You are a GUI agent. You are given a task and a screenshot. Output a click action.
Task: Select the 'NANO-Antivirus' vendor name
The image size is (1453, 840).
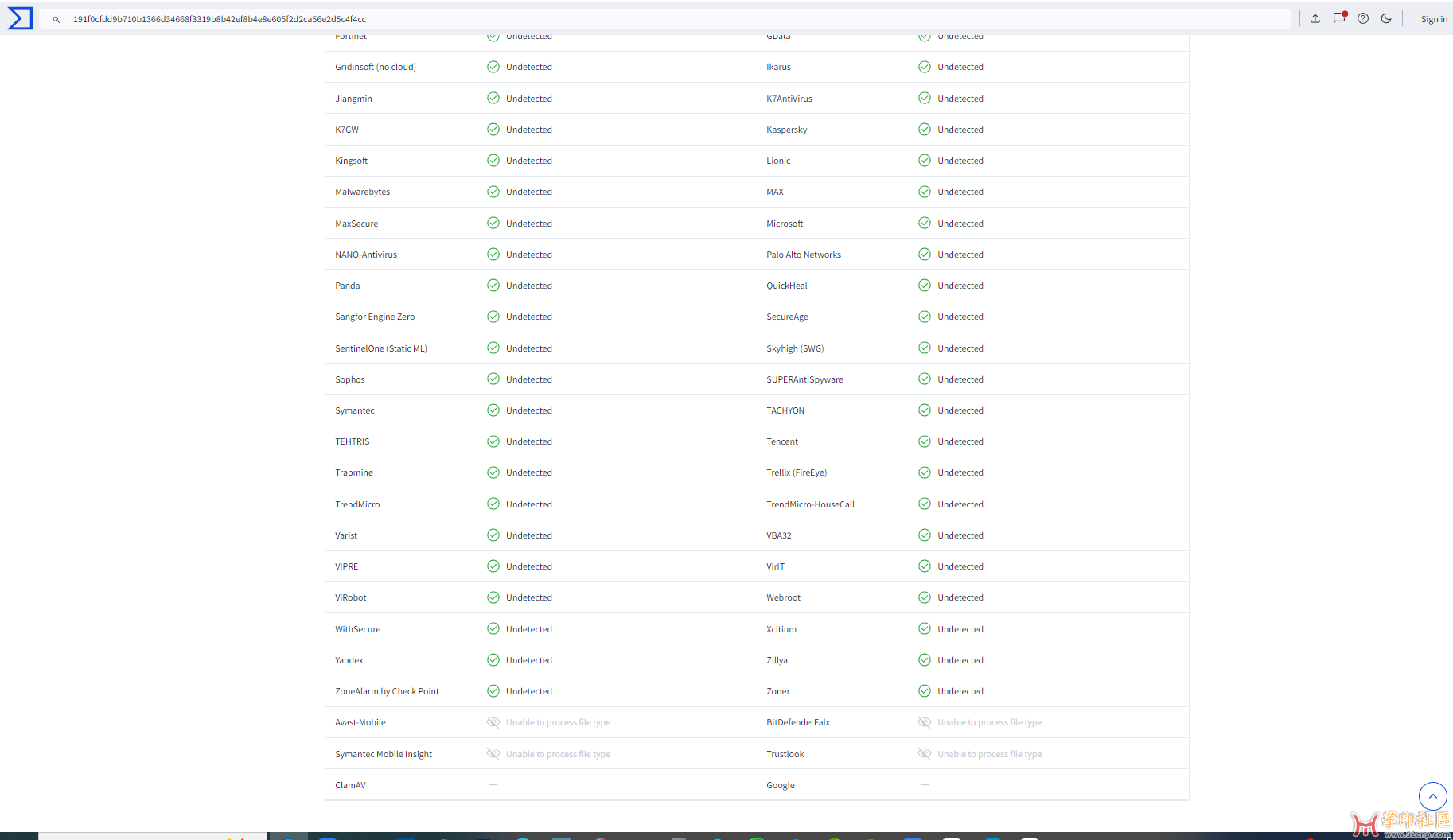click(x=366, y=255)
